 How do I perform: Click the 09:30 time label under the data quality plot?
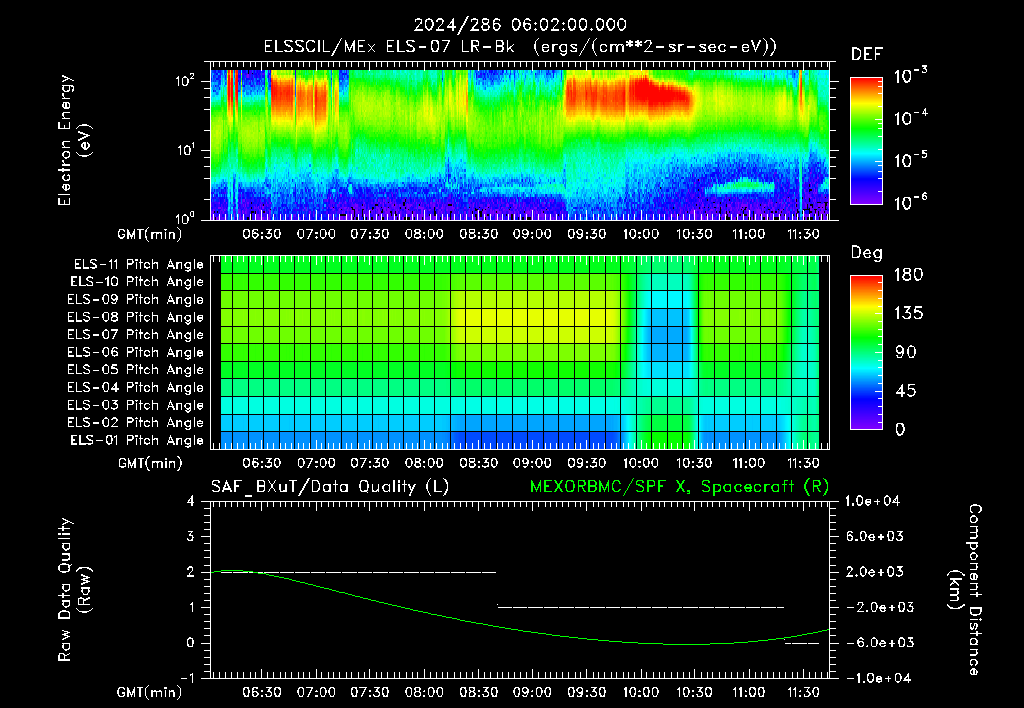[x=586, y=692]
